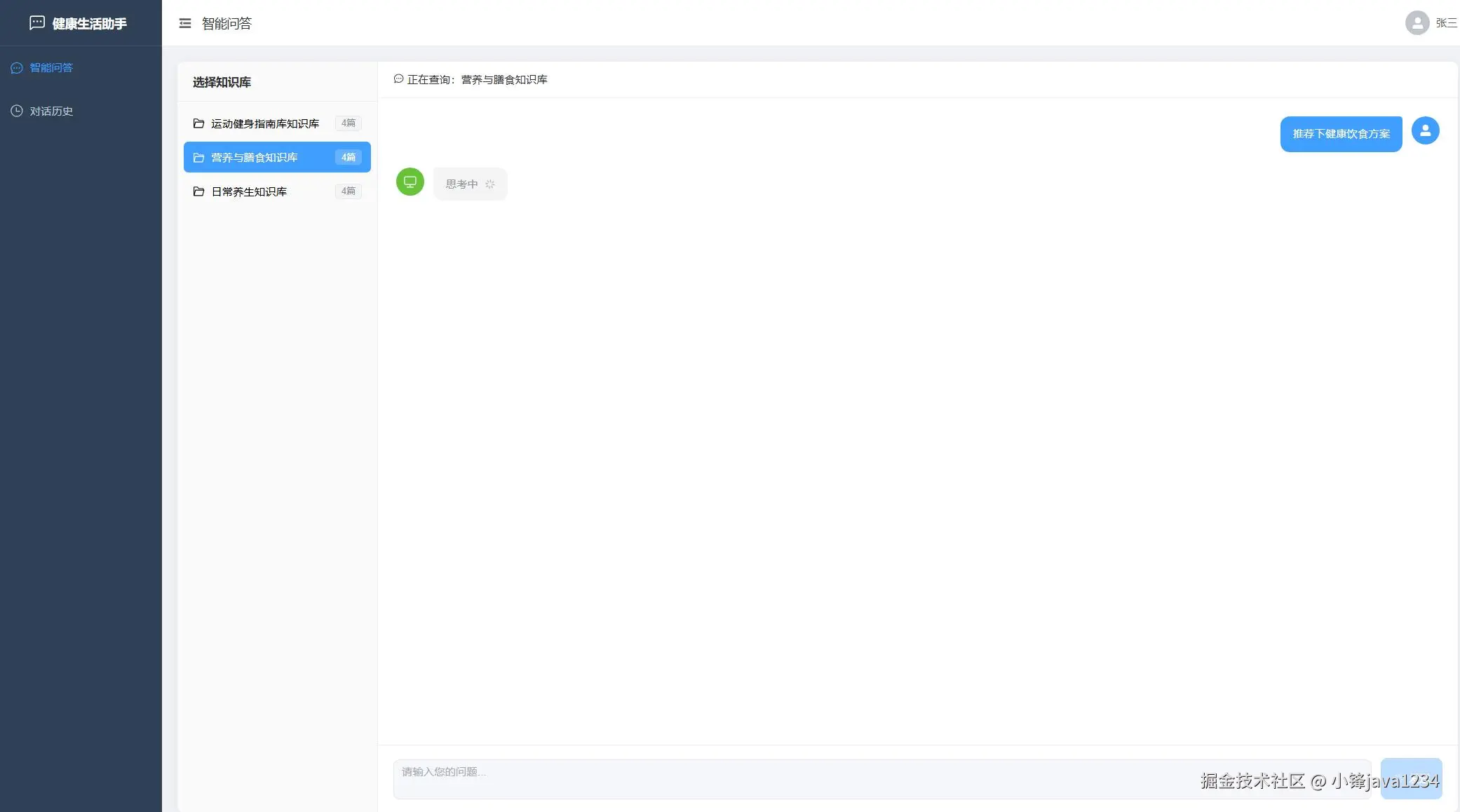
Task: Click the user avatar icon in header
Action: click(x=1417, y=23)
